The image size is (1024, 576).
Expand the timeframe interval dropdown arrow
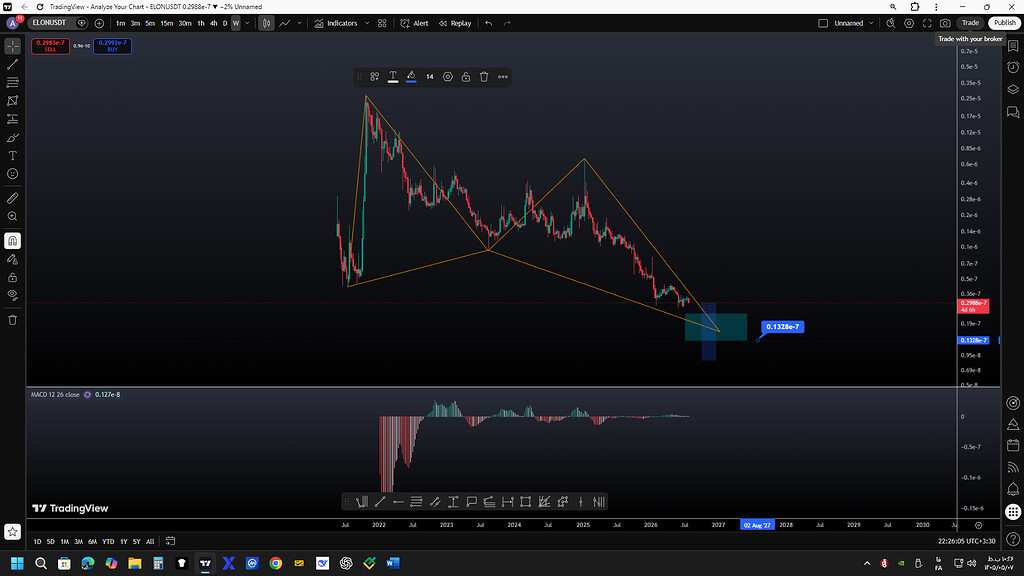247,24
